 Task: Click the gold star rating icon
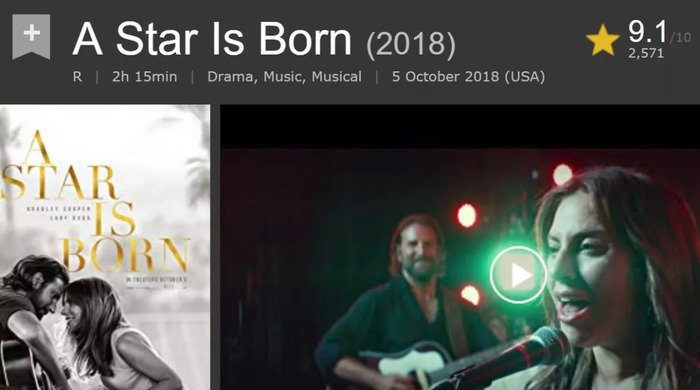point(603,40)
